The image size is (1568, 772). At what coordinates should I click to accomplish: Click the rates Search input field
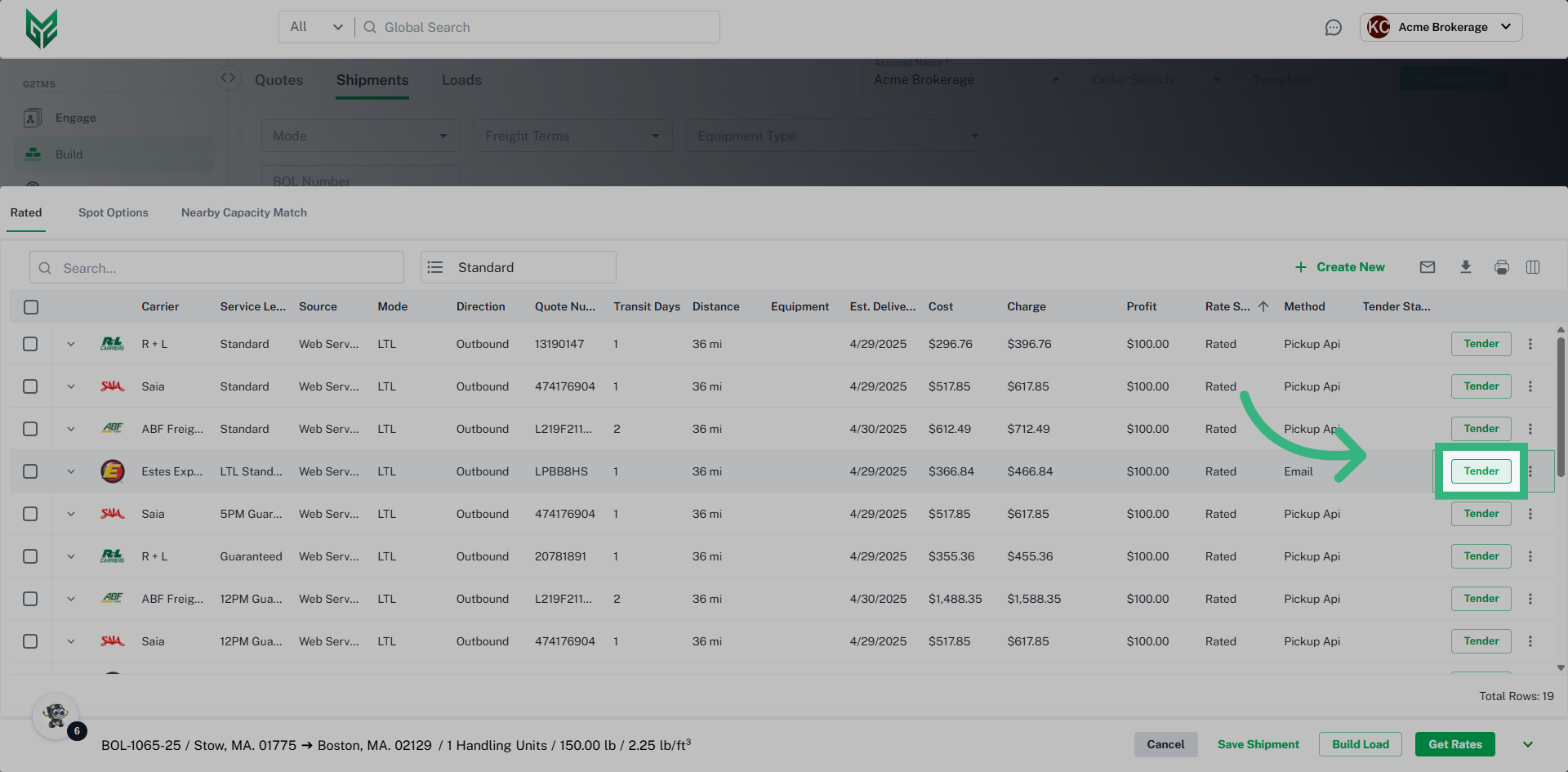point(217,268)
